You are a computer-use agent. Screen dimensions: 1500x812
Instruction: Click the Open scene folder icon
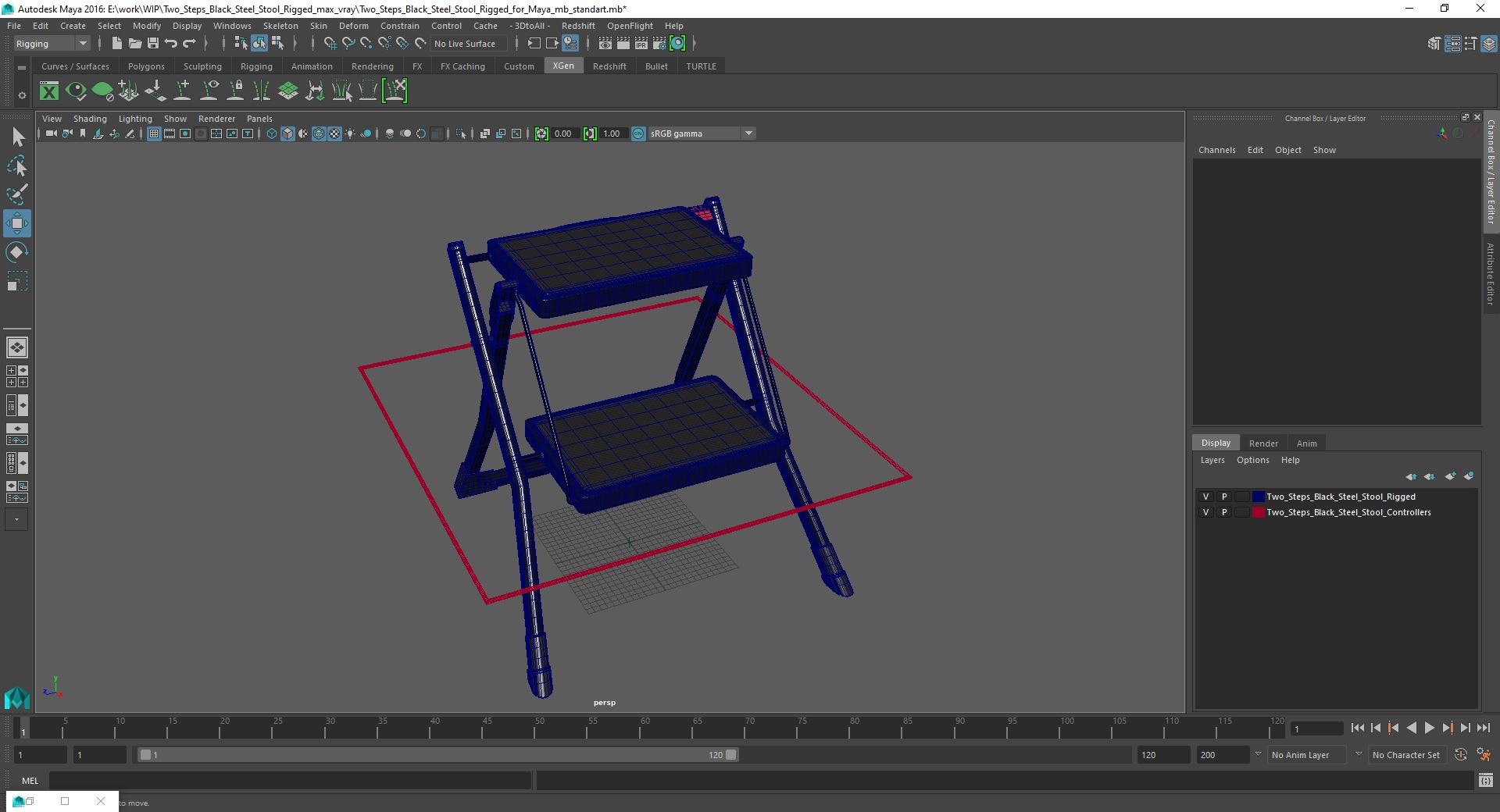(134, 44)
